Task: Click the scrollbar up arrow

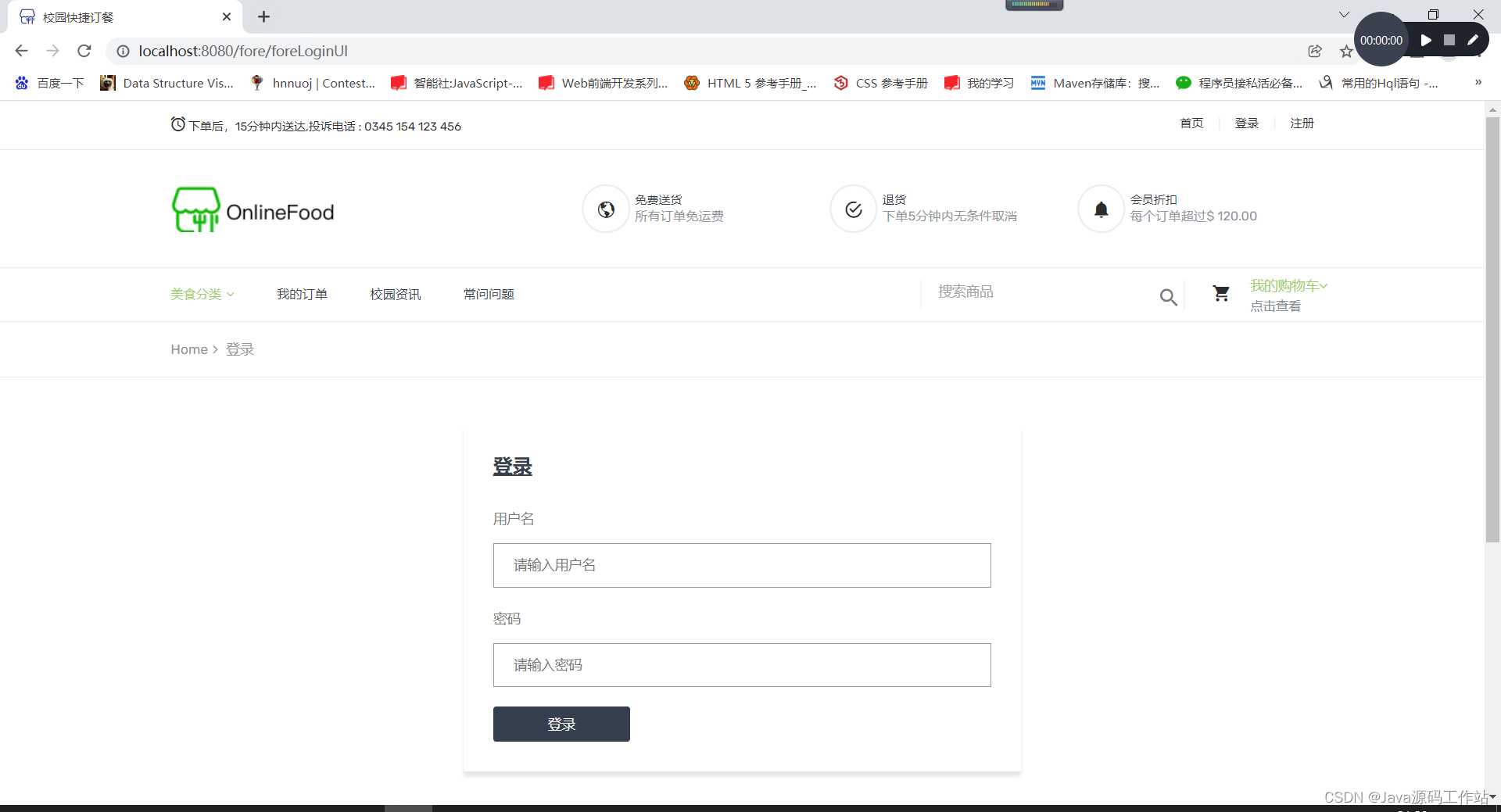Action: tap(1492, 110)
